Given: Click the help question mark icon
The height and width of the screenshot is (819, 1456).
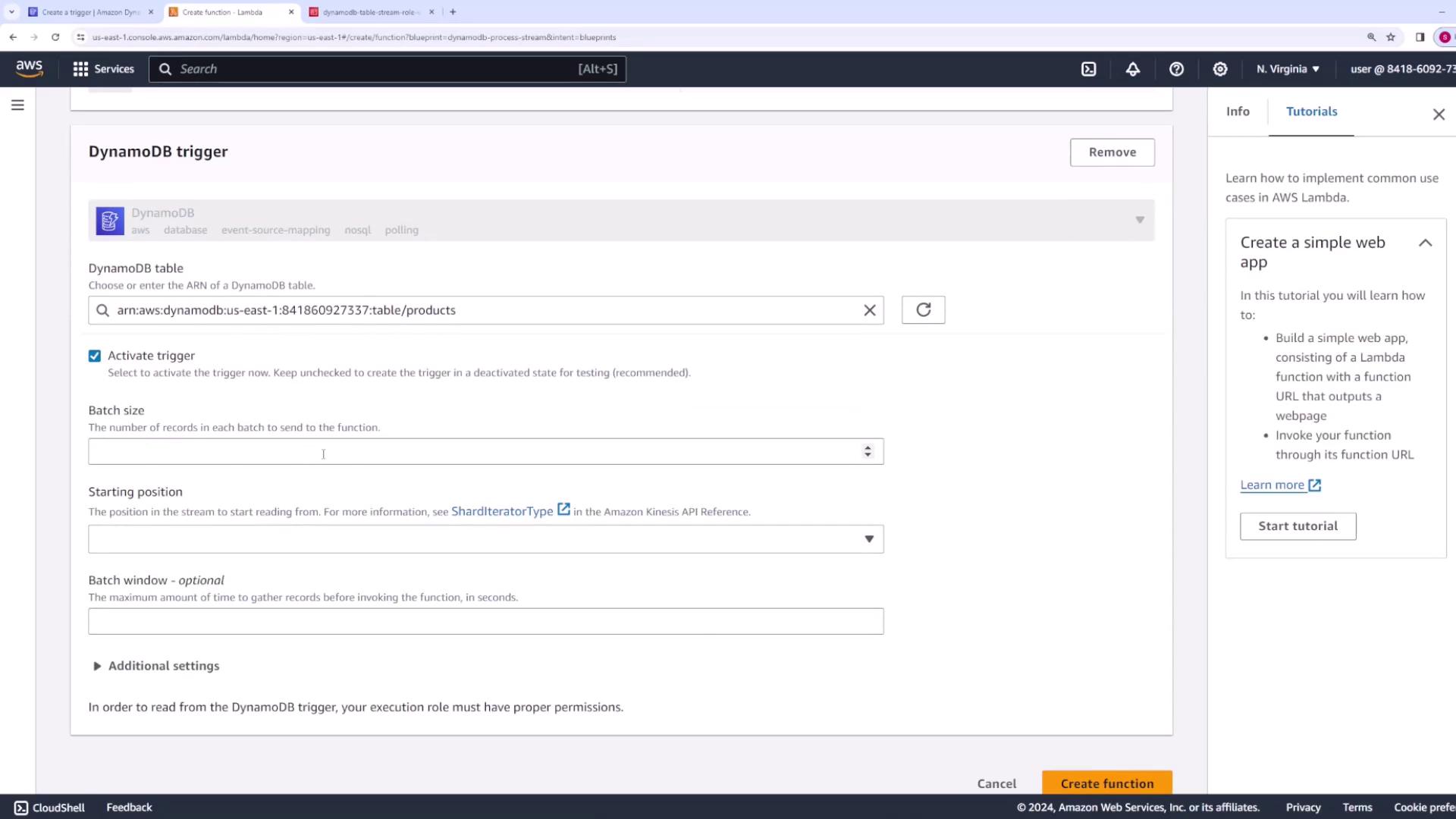Looking at the screenshot, I should [x=1176, y=69].
